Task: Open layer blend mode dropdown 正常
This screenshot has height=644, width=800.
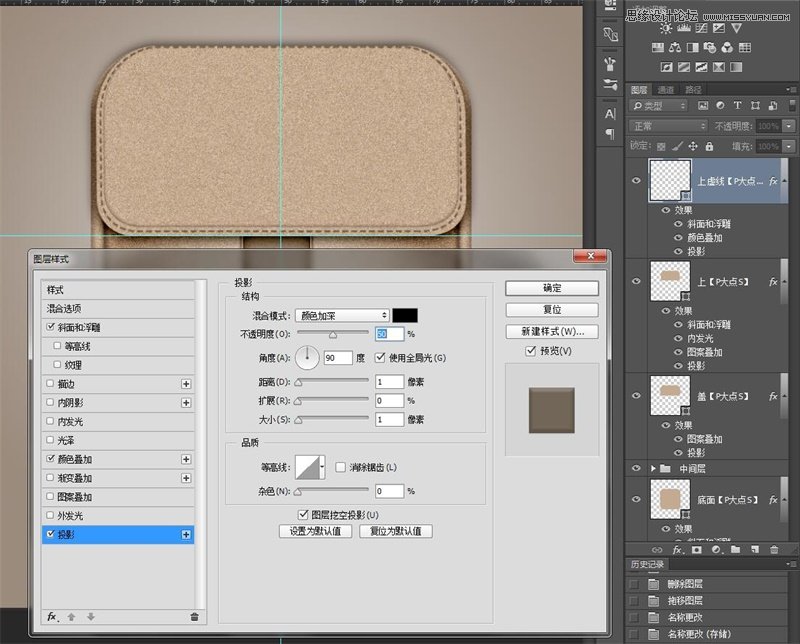Action: point(668,126)
